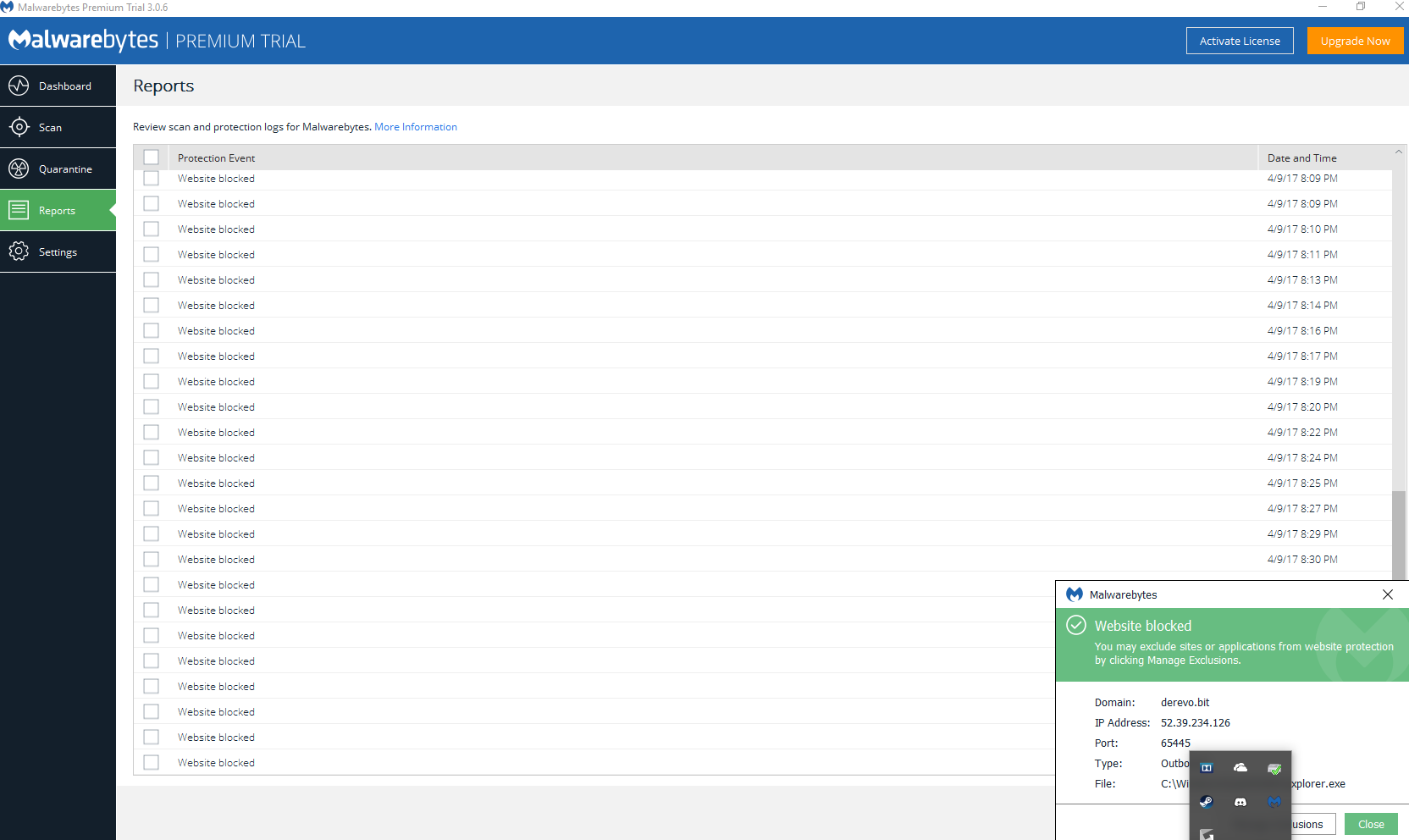Click the "4/9/17 8:24 PM" date cell

(x=1302, y=457)
